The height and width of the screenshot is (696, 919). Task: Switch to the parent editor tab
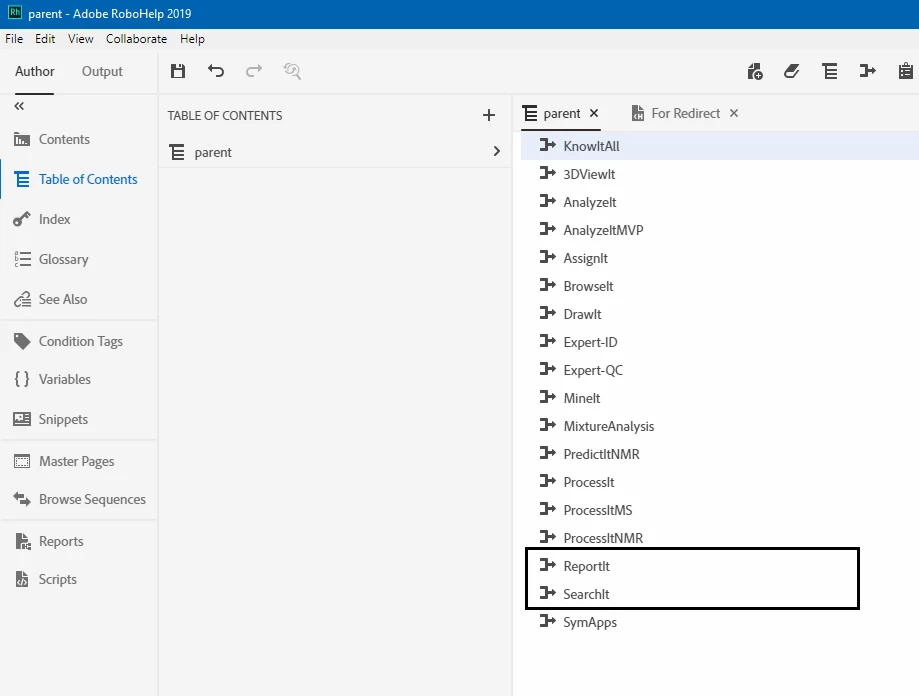tap(561, 114)
